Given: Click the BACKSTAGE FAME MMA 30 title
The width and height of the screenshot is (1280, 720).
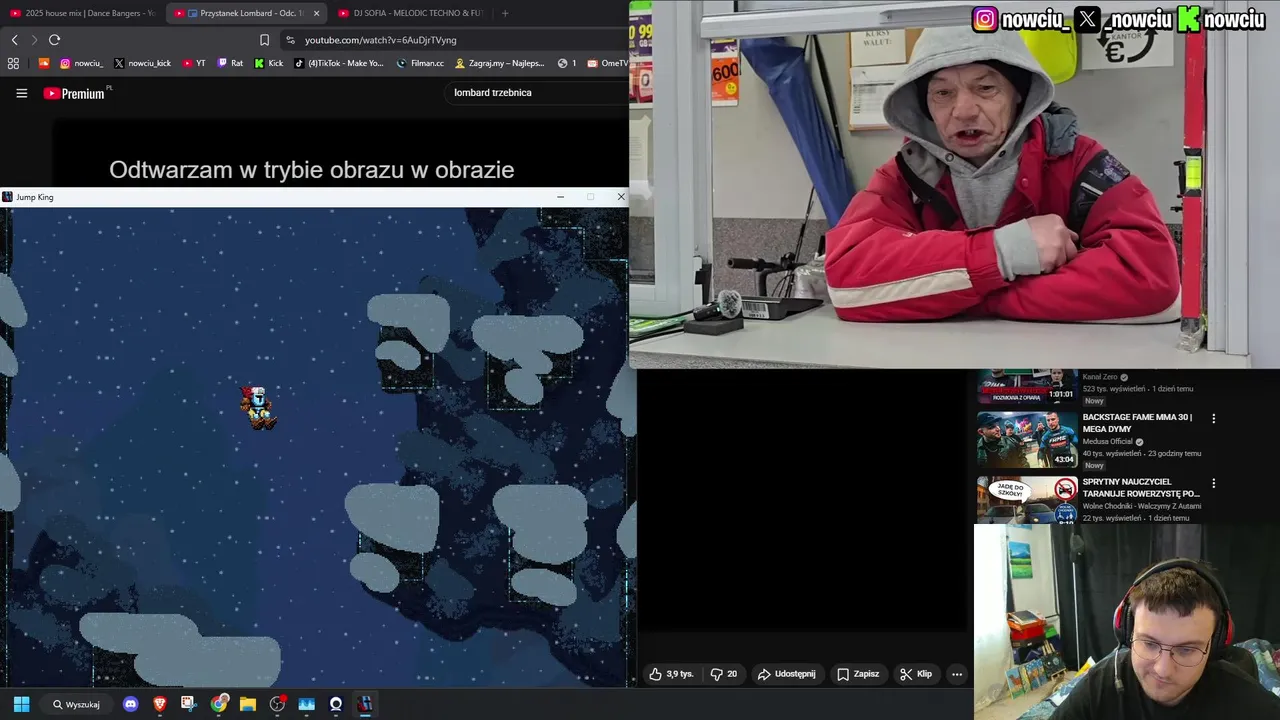Looking at the screenshot, I should coord(1137,423).
